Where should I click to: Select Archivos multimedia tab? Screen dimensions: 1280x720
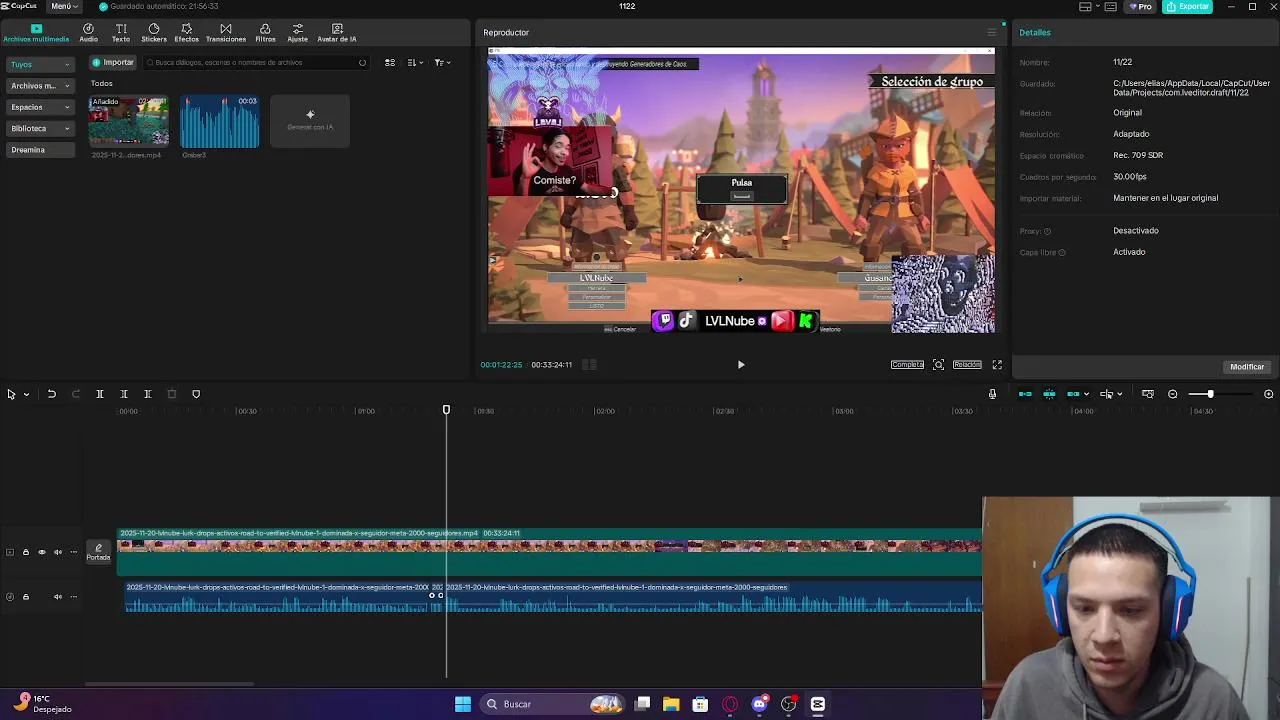pyautogui.click(x=36, y=33)
